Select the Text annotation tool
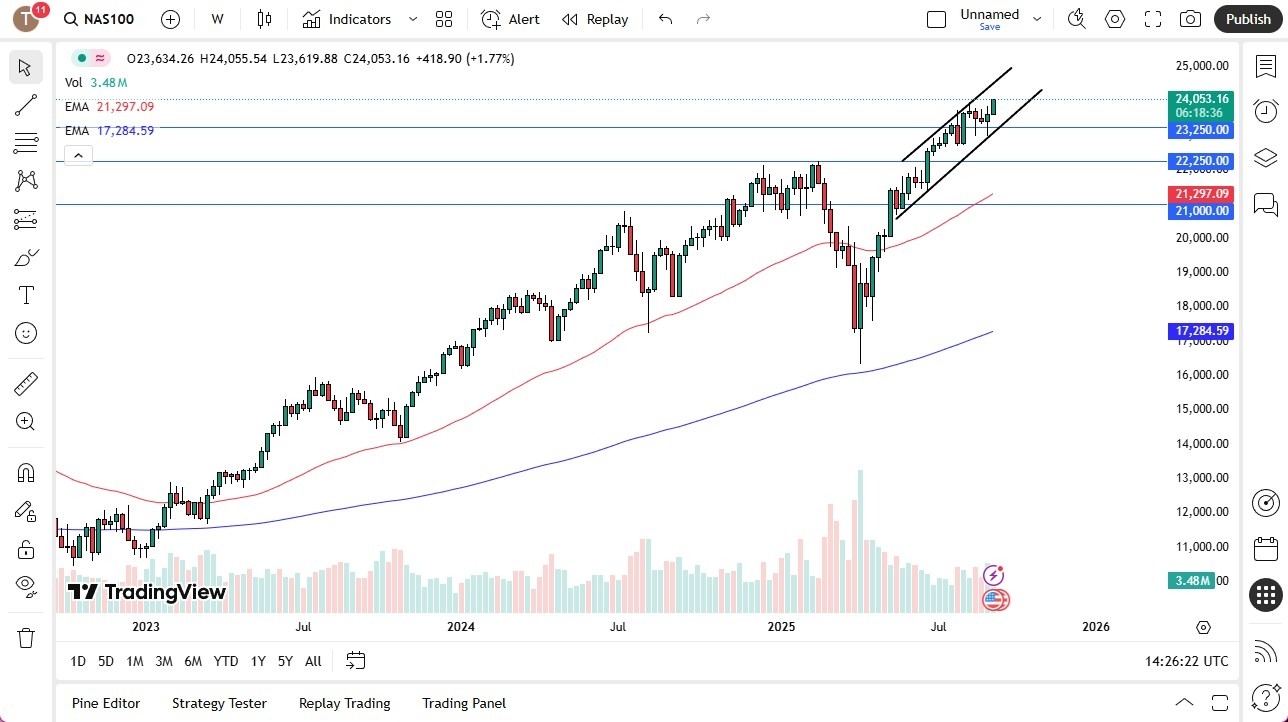The width and height of the screenshot is (1288, 722). point(26,295)
